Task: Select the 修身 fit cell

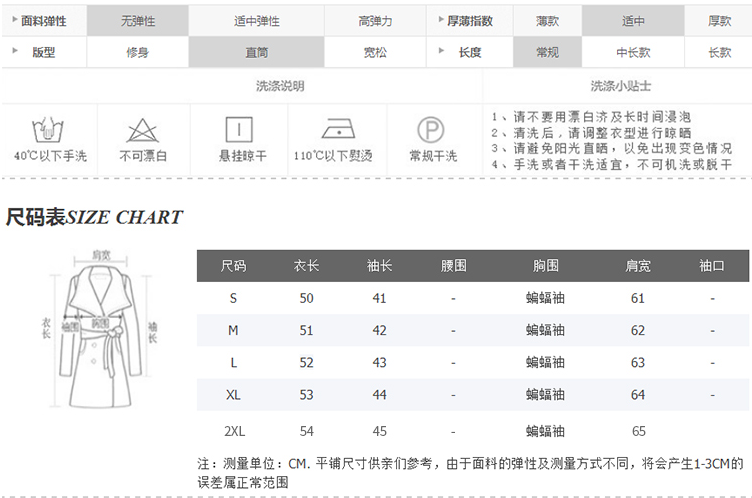Action: 138,52
